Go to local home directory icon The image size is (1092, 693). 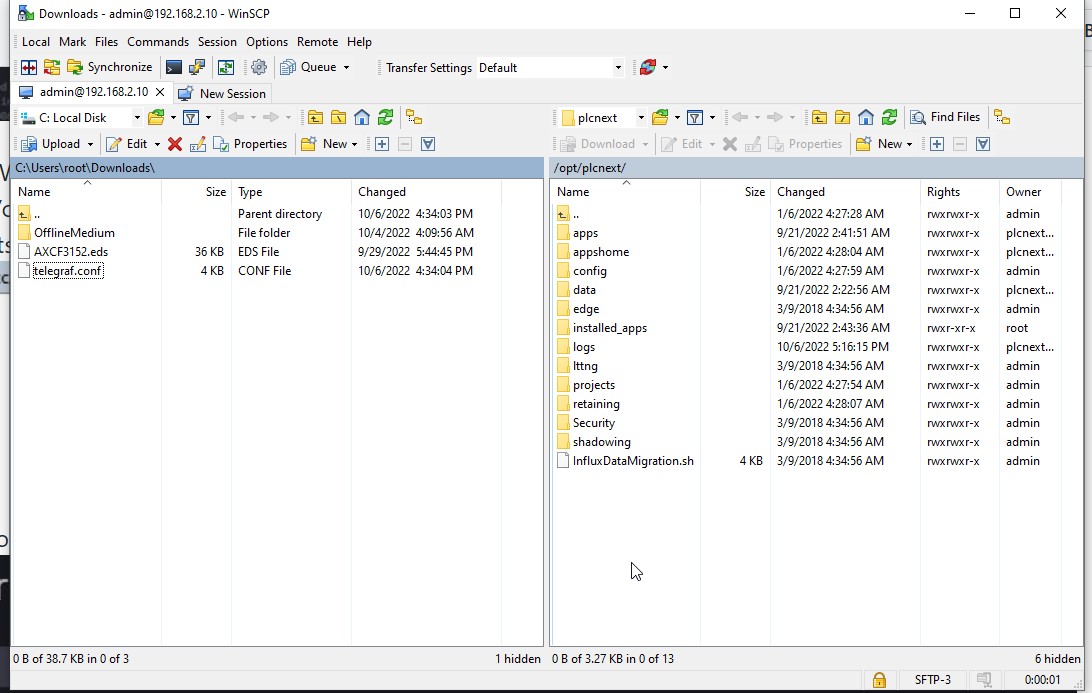point(361,118)
